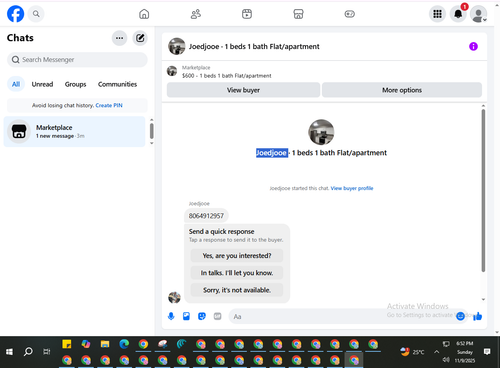Click the conversation vertical scrollbar thumb
The image size is (500, 368).
click(483, 190)
